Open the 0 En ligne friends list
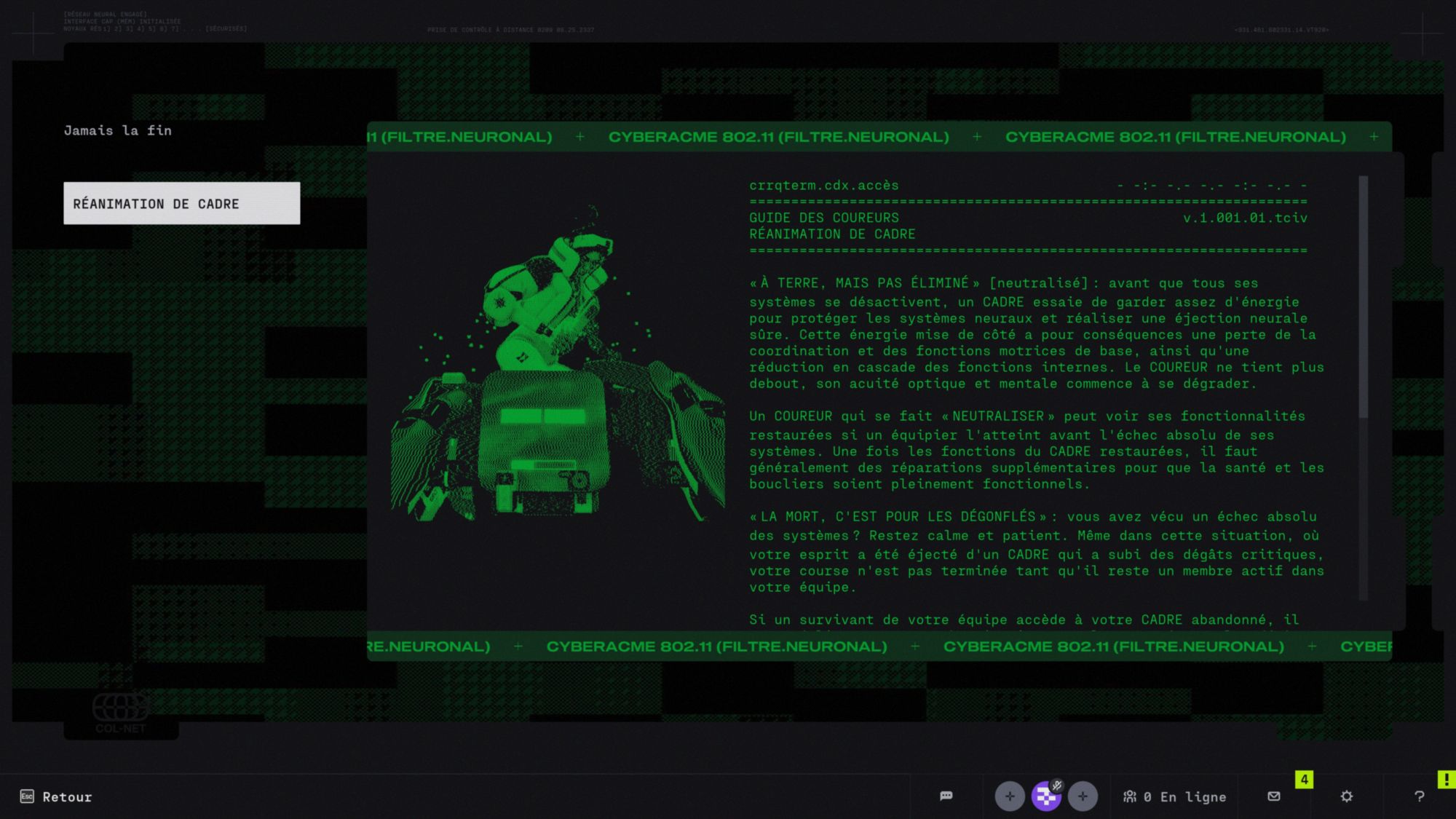 click(x=1174, y=796)
